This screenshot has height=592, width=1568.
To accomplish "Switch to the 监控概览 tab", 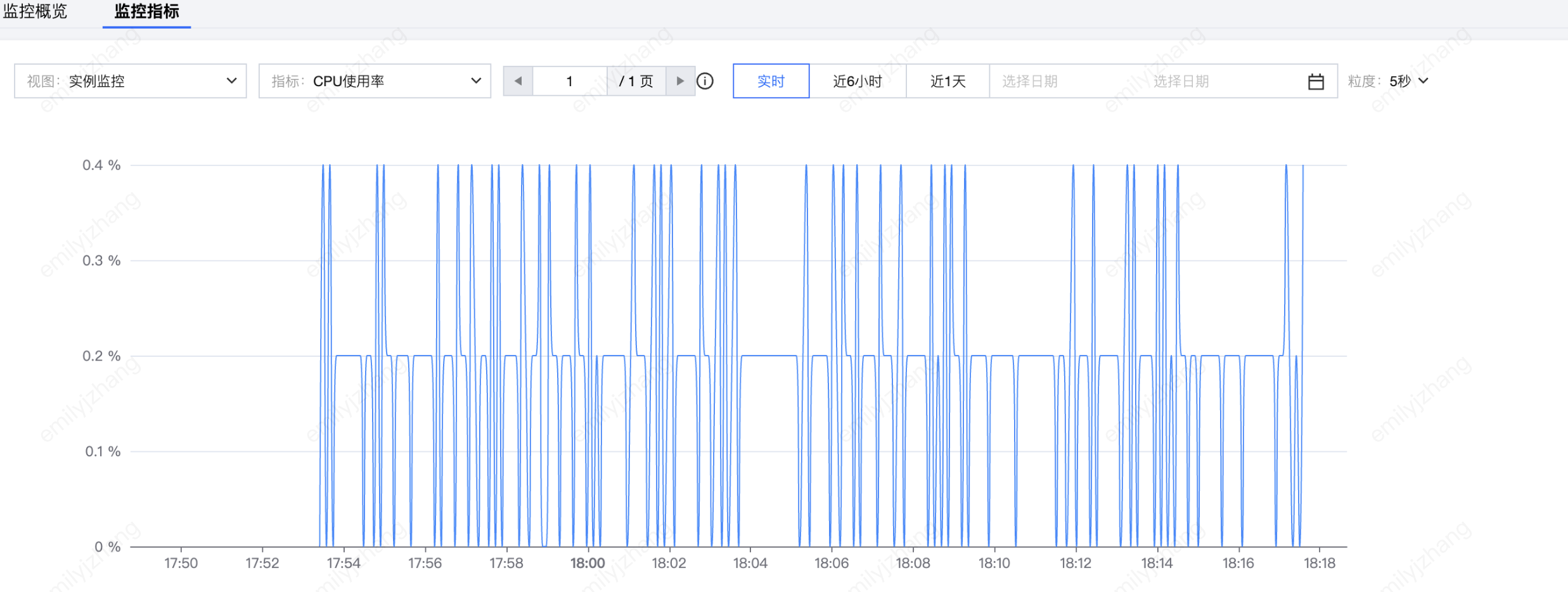I will point(35,11).
